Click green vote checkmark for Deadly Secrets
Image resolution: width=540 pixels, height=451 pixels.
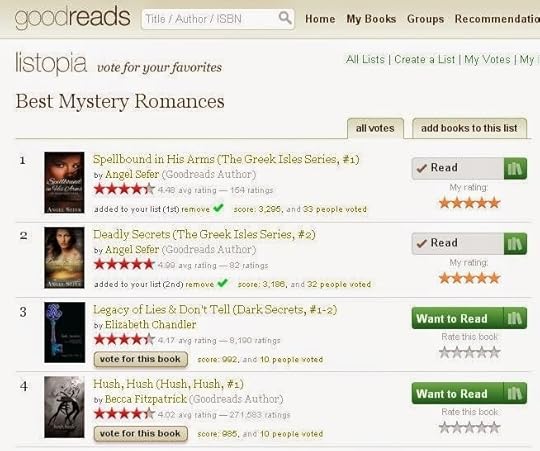tap(222, 283)
